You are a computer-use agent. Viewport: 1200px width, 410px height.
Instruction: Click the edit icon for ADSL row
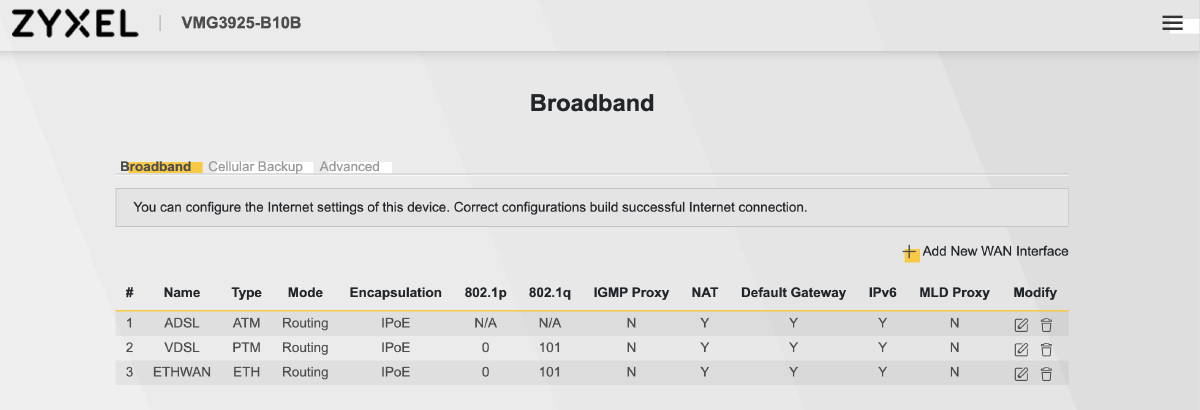pos(1021,324)
